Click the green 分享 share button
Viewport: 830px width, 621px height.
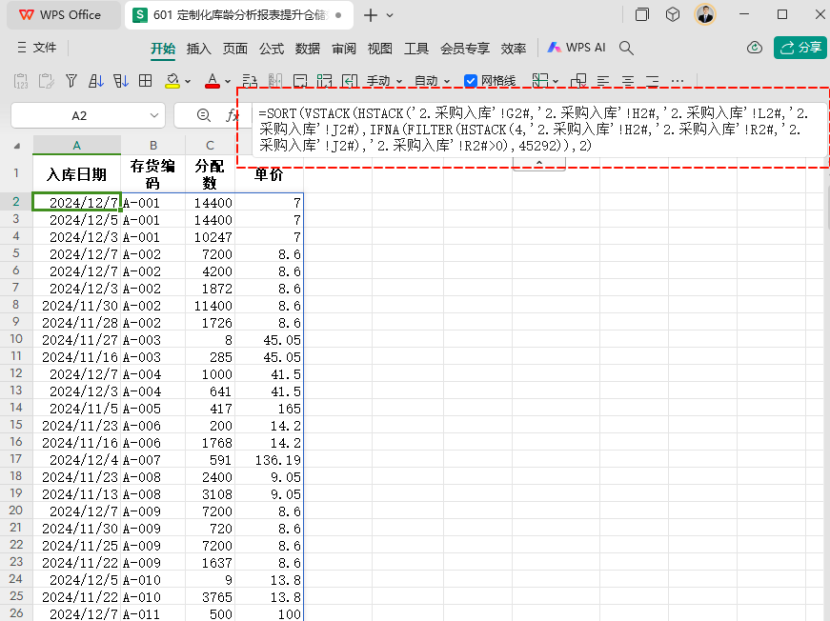[800, 48]
